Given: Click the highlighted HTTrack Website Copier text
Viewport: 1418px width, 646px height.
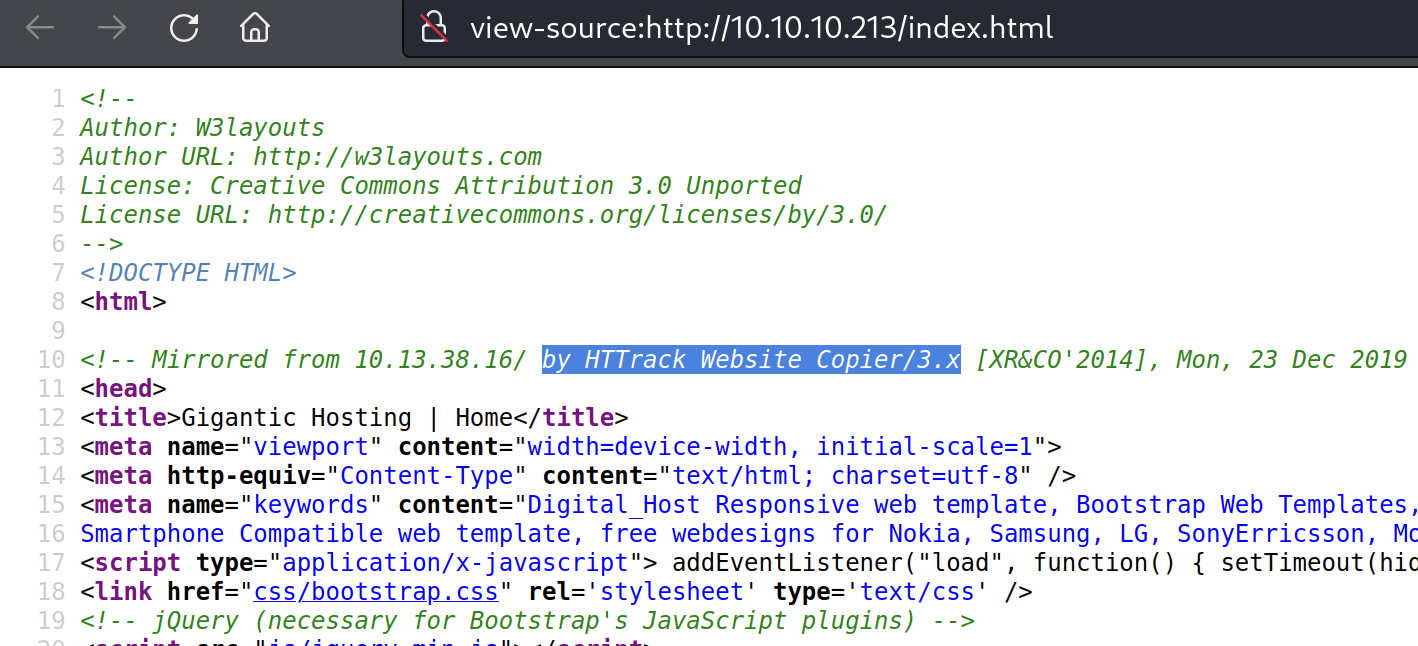Looking at the screenshot, I should (750, 359).
